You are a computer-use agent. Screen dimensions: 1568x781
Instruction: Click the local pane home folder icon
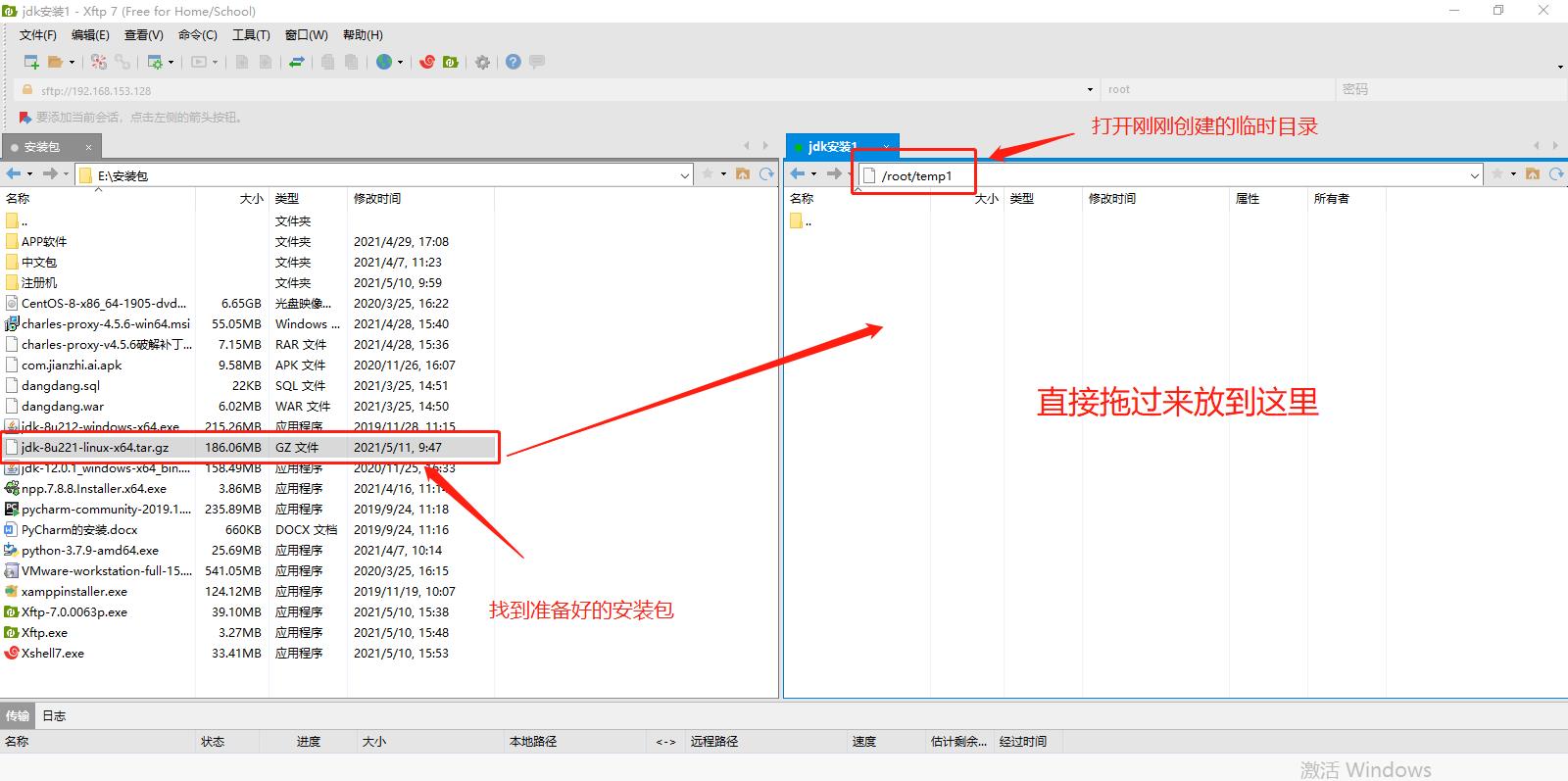(x=743, y=173)
